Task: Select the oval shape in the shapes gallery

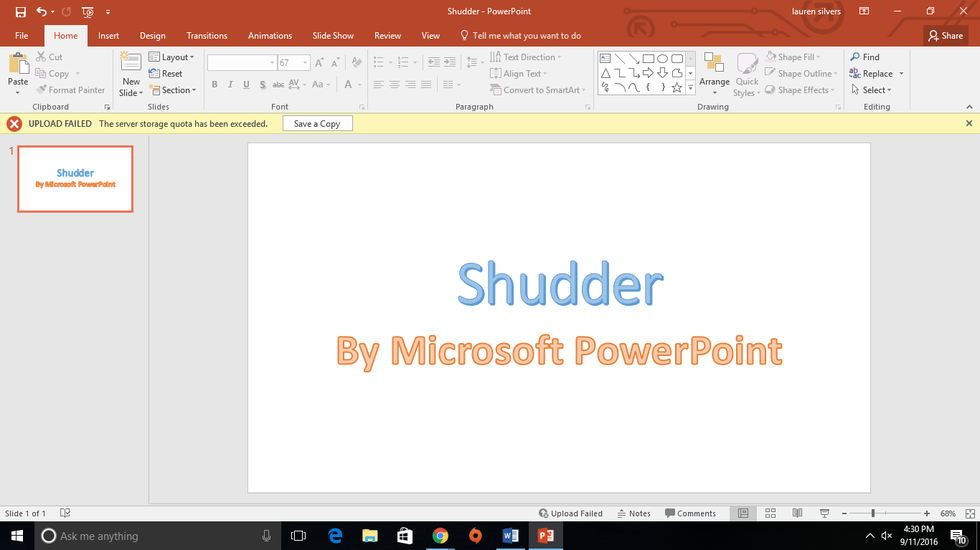Action: click(x=662, y=58)
